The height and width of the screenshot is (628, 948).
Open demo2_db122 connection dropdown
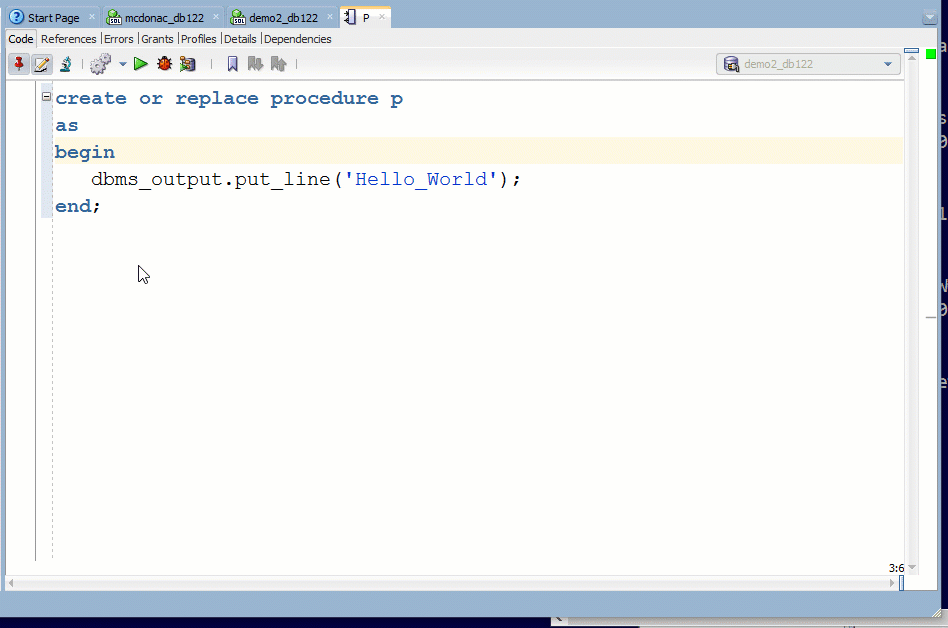pyautogui.click(x=887, y=64)
